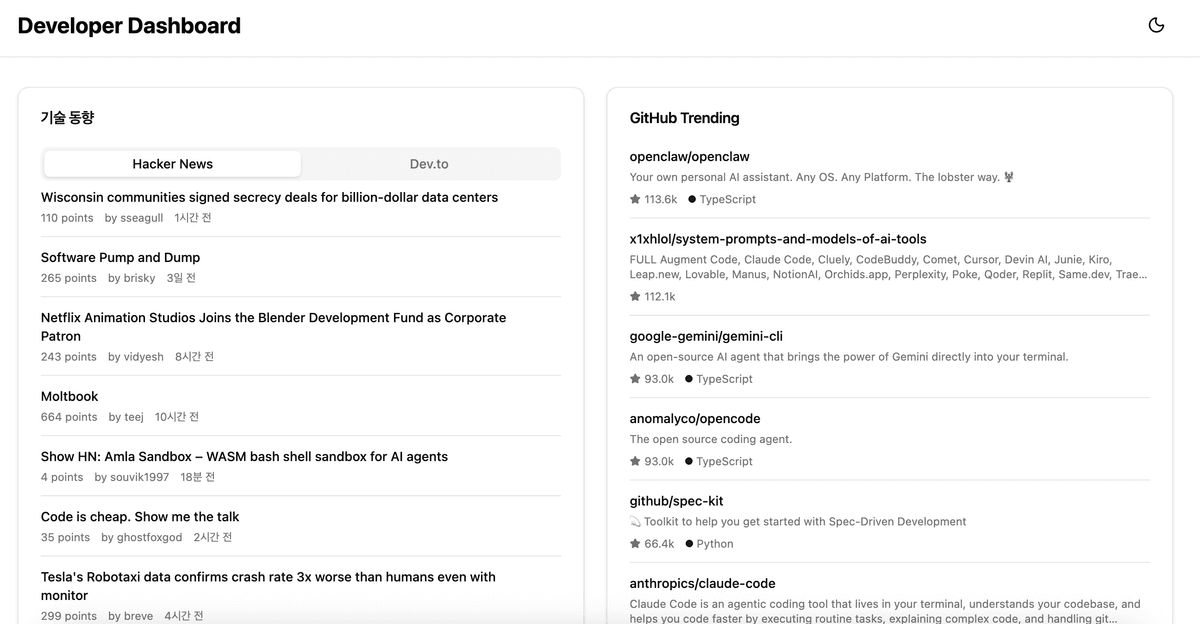Open Wisconsin communities secrecy deals story

[269, 197]
